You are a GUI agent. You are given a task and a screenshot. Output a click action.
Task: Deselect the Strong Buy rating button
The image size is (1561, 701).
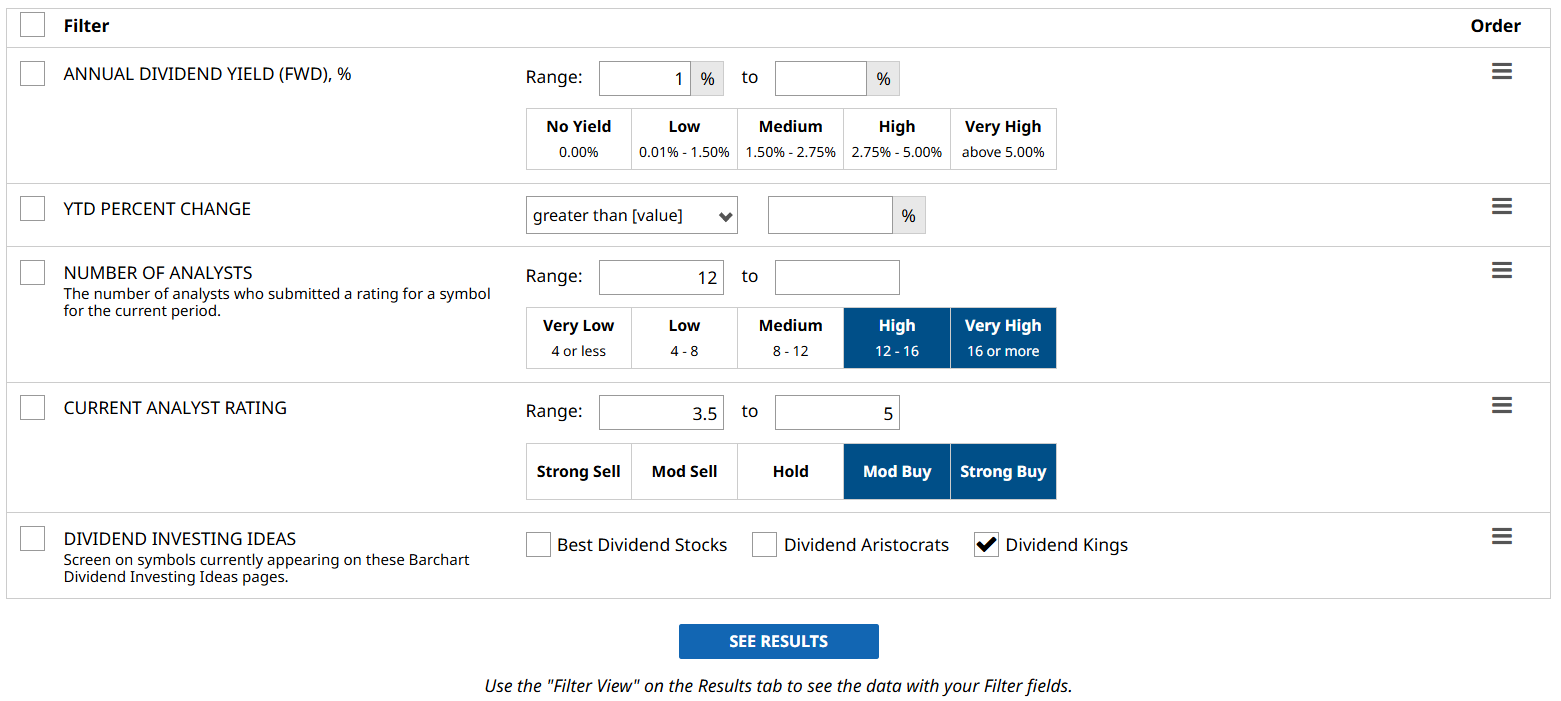coord(1002,472)
